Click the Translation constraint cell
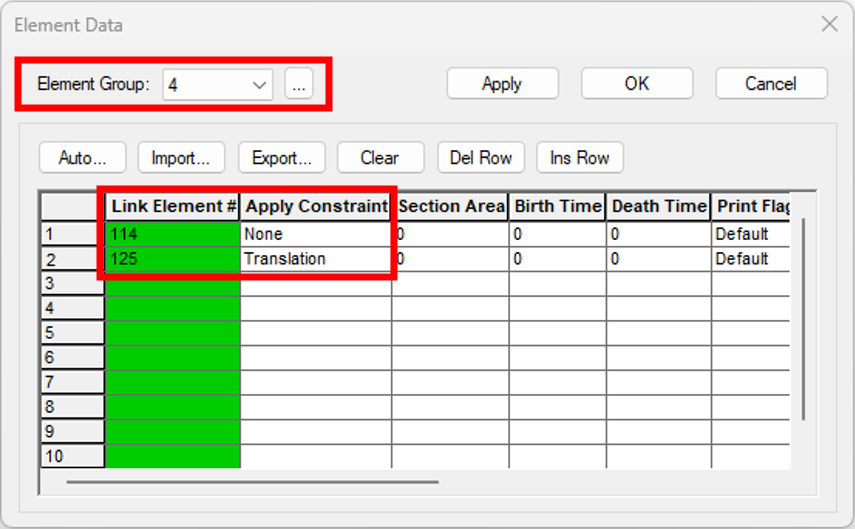 coord(316,259)
